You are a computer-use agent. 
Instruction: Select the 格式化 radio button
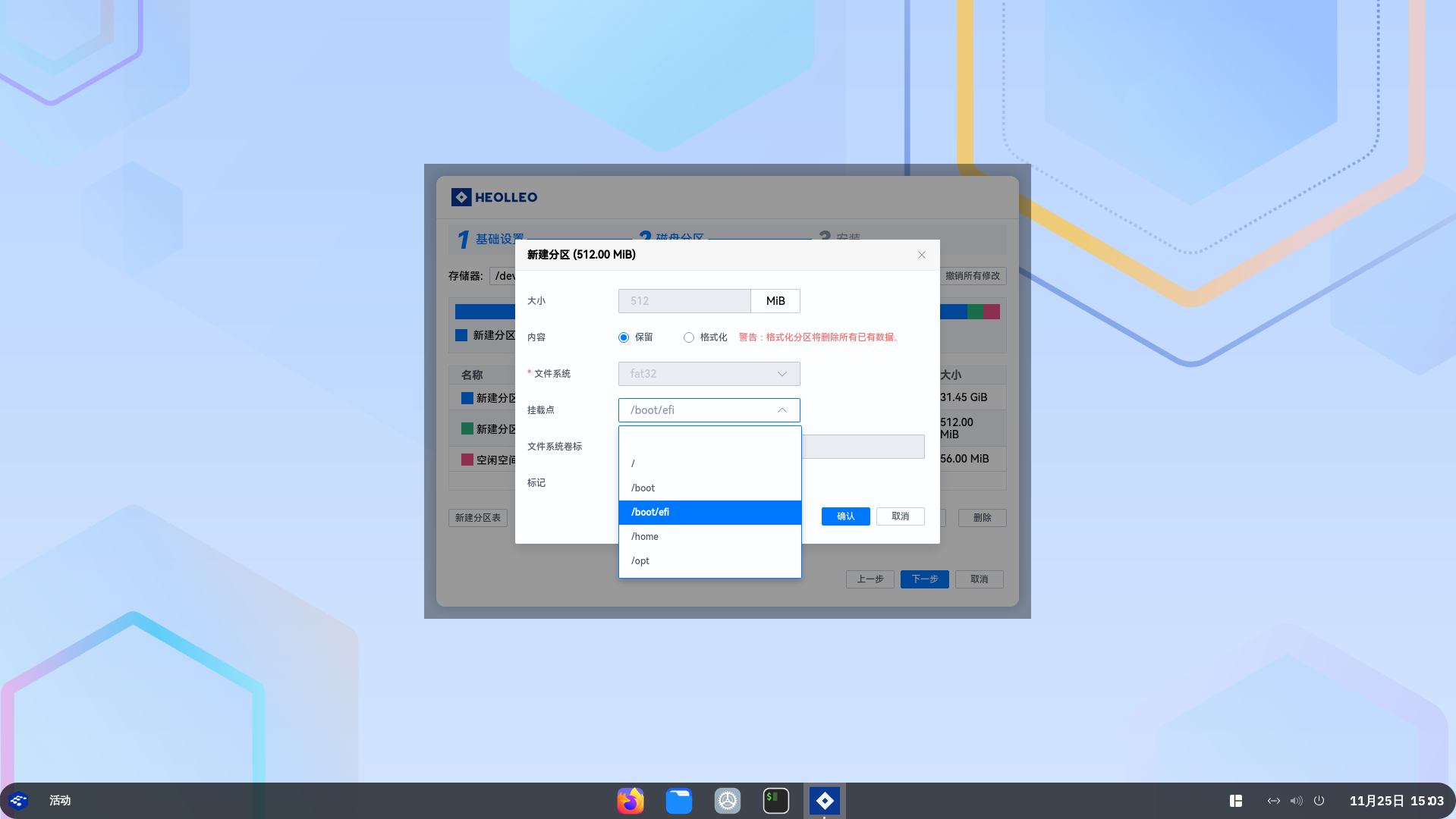[x=689, y=337]
